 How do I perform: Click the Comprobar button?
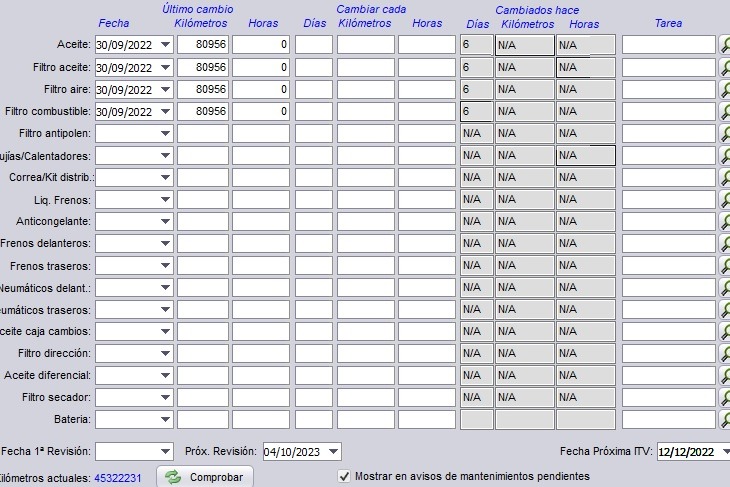tap(205, 477)
